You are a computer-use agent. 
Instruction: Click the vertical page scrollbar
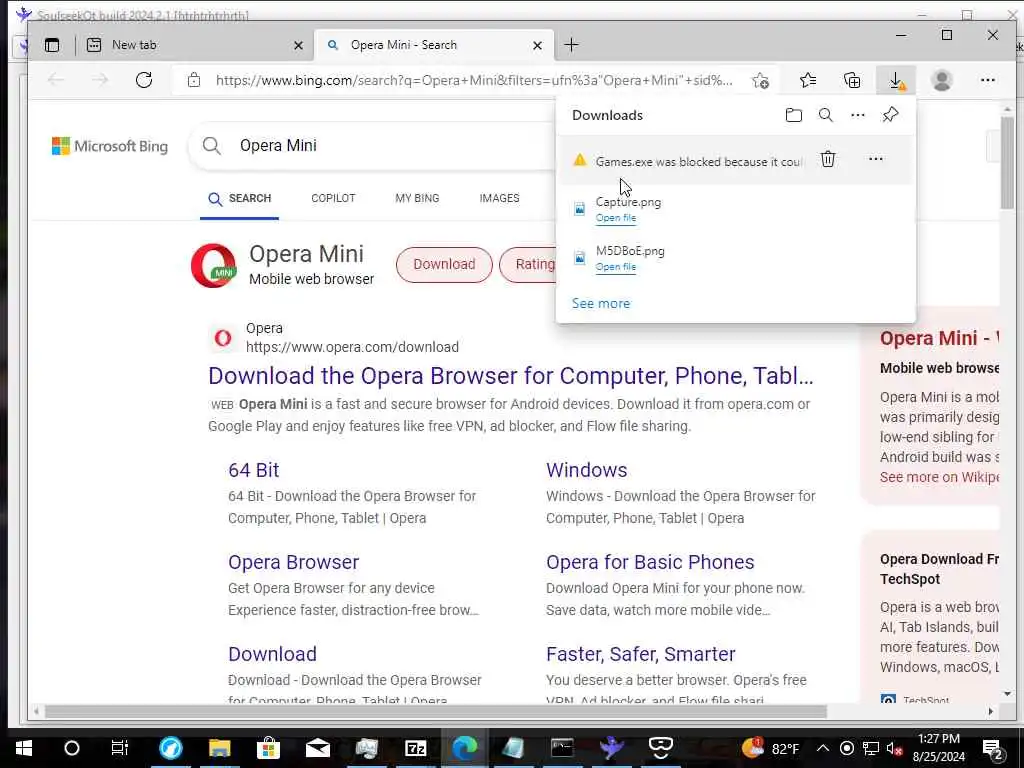coord(1007,163)
